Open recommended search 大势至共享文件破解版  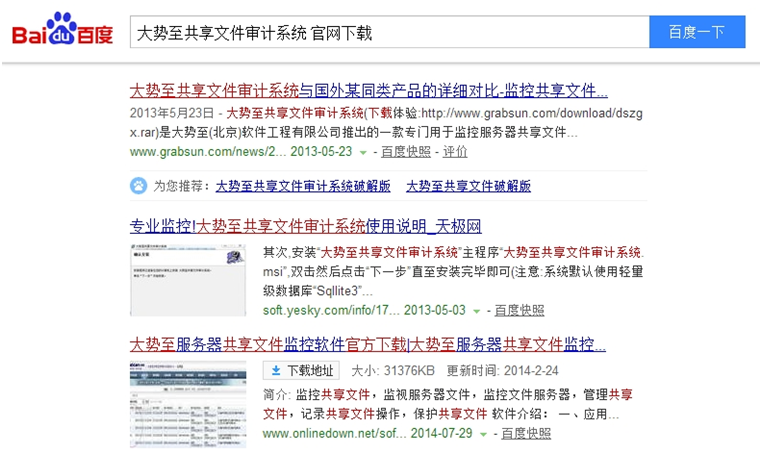click(x=468, y=186)
